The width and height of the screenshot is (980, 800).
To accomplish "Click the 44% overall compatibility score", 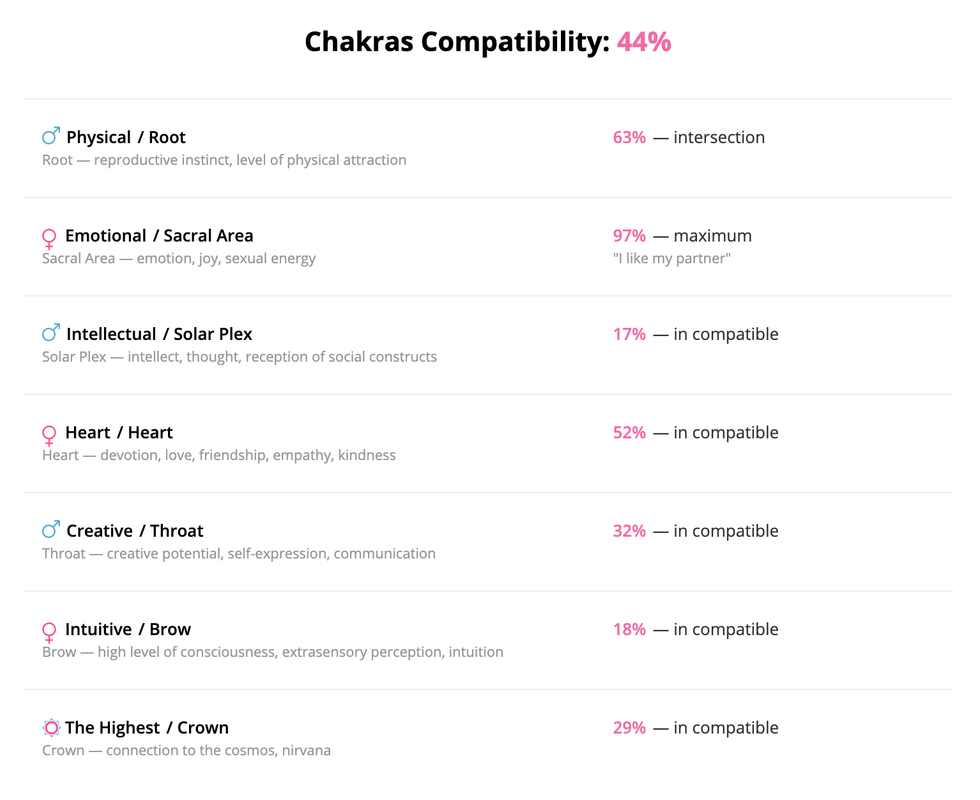I will (x=644, y=42).
